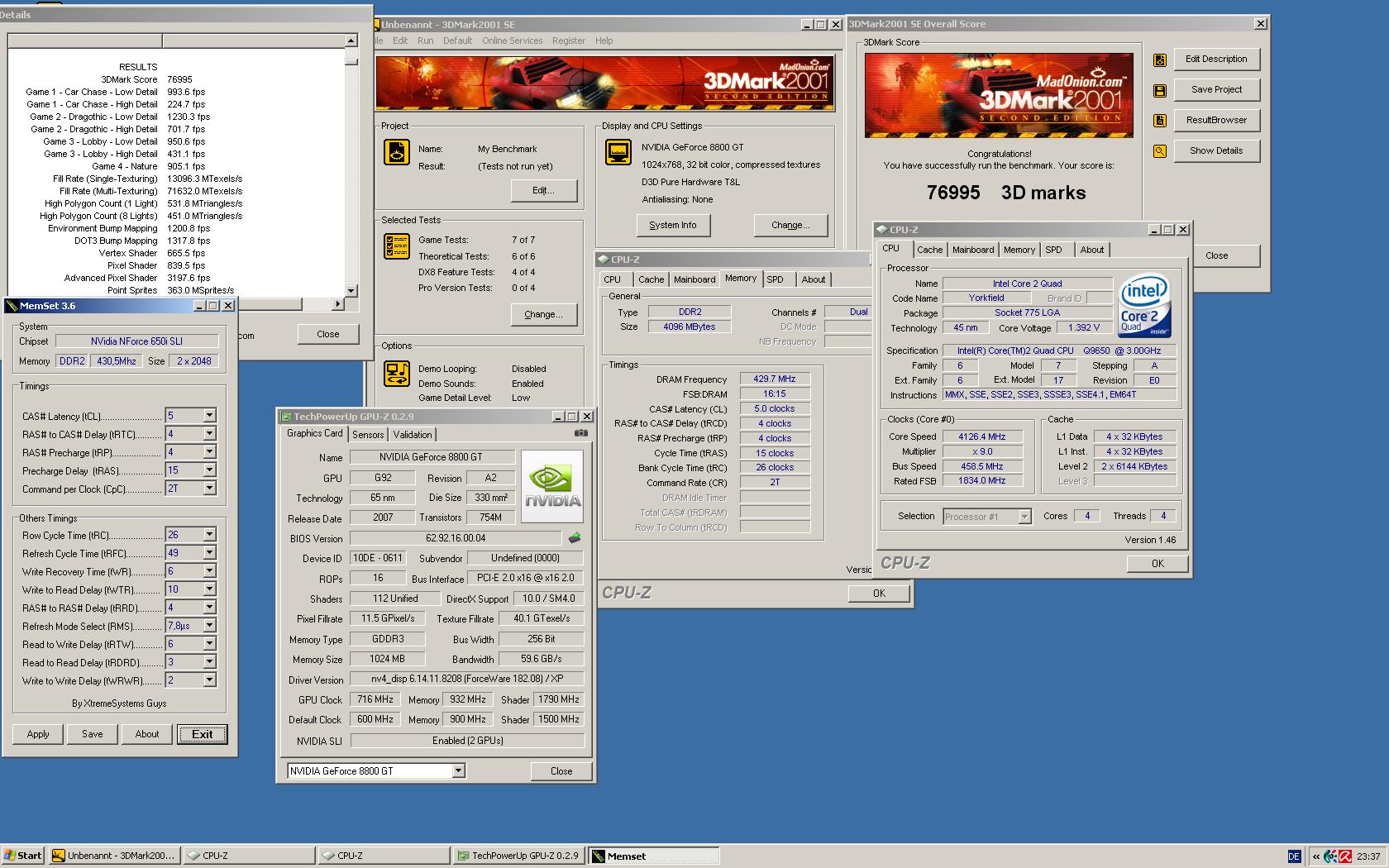
Task: Click the BIOS version save icon in GPU-Z
Action: [x=575, y=538]
